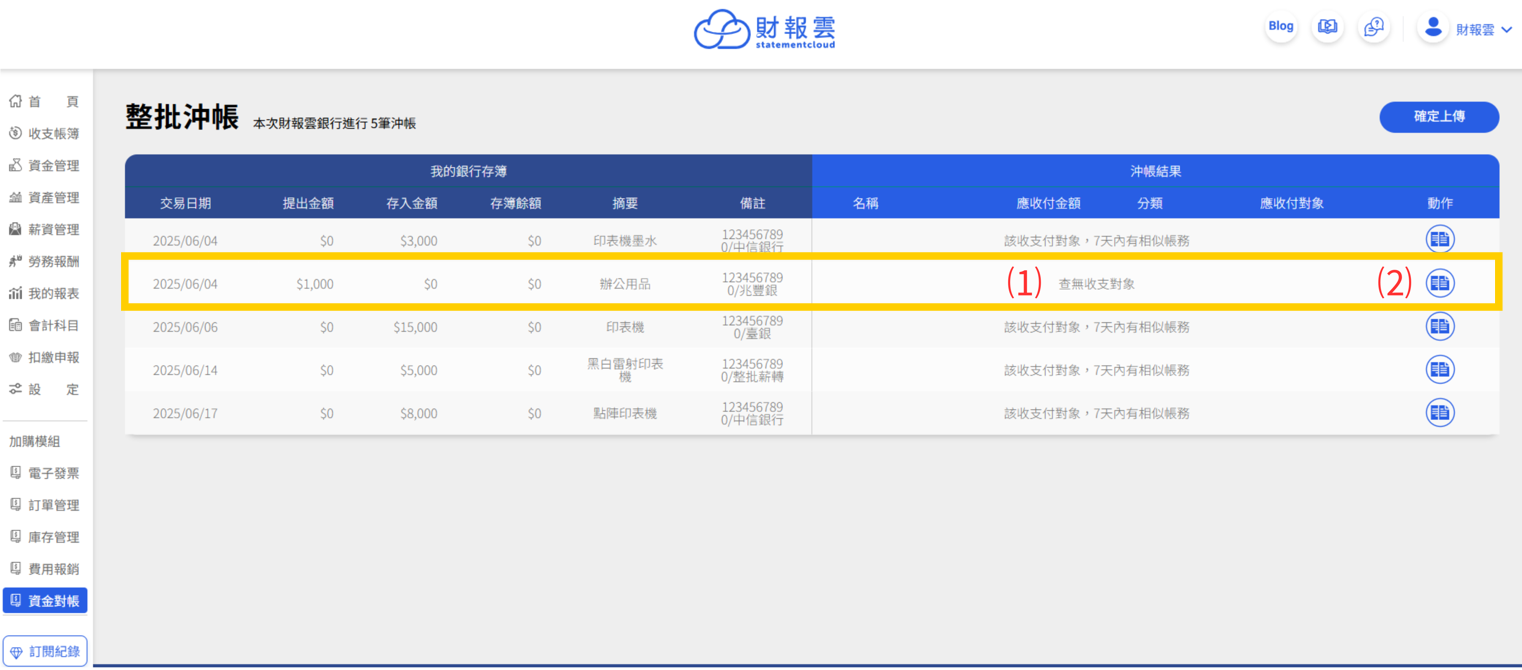
Task: Click the $3,000 deposit amount
Action: [418, 241]
